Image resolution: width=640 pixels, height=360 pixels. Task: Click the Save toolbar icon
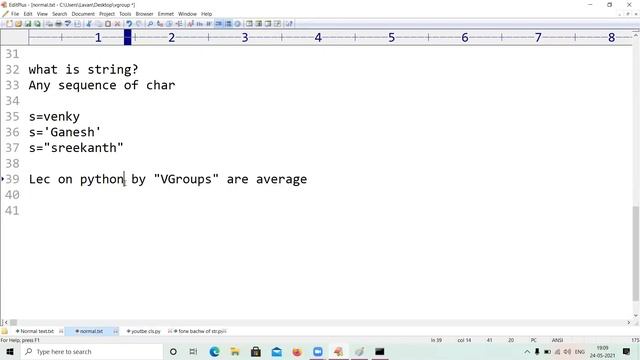coord(28,24)
